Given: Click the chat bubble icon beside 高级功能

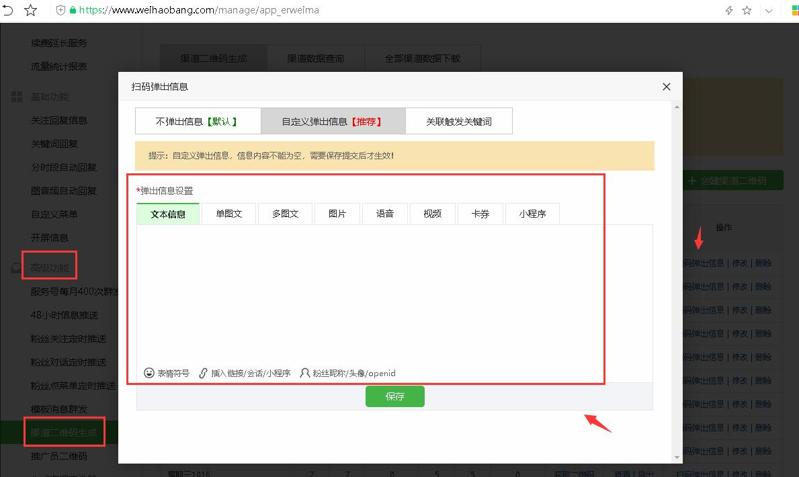Looking at the screenshot, I should 16,268.
